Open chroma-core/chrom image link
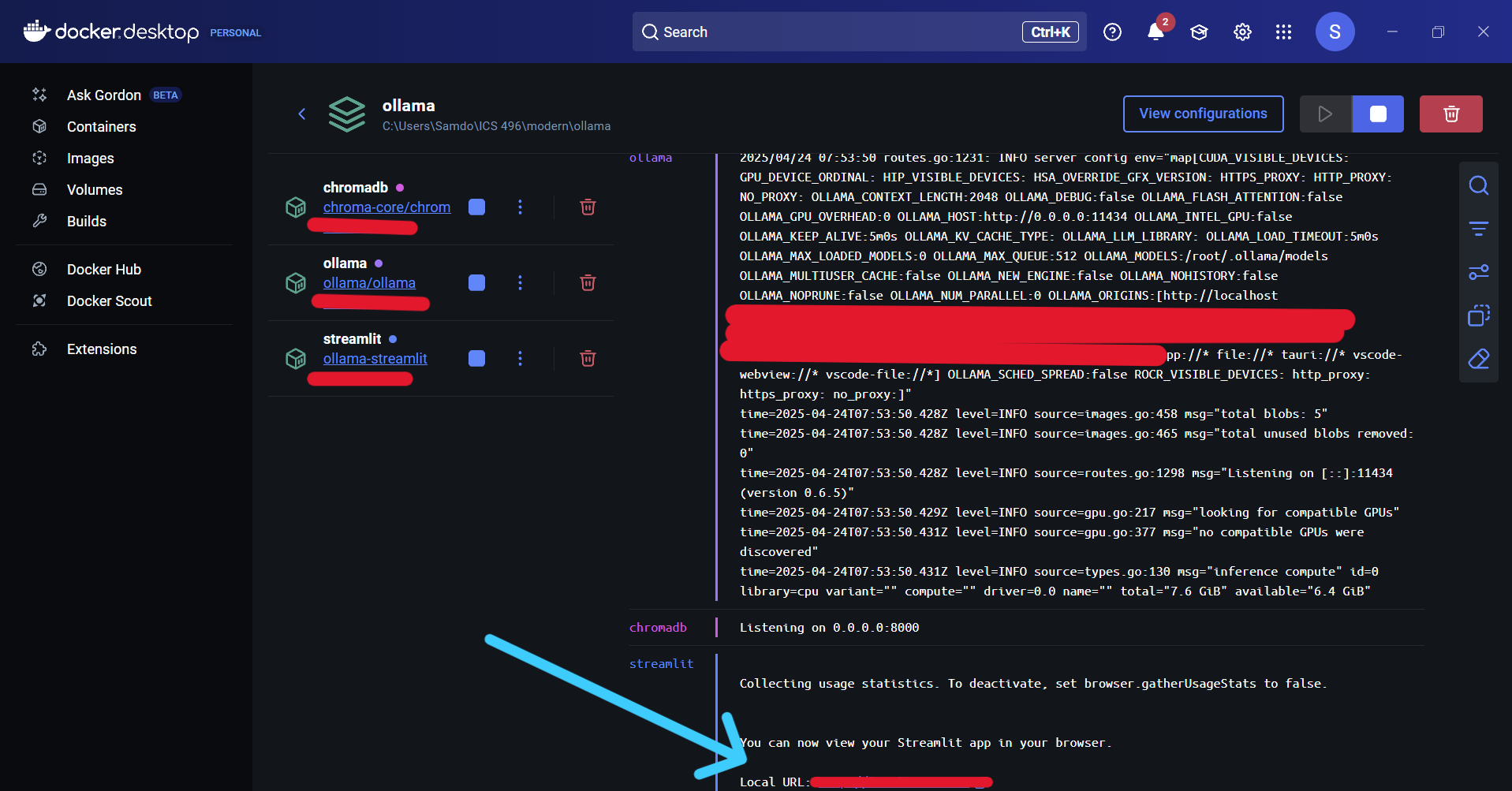Screen dimensions: 1512x791 pos(386,207)
